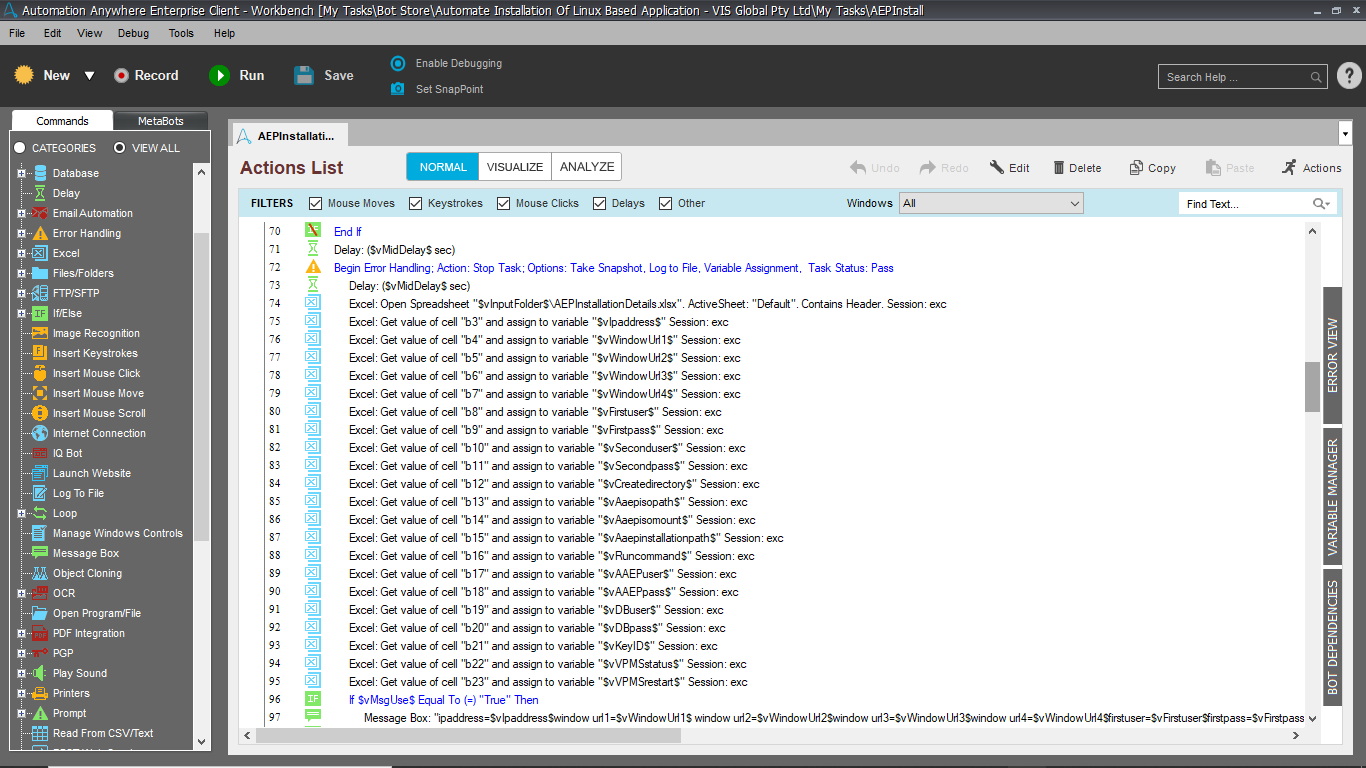
Task: Open the Debug menu
Action: pyautogui.click(x=133, y=33)
